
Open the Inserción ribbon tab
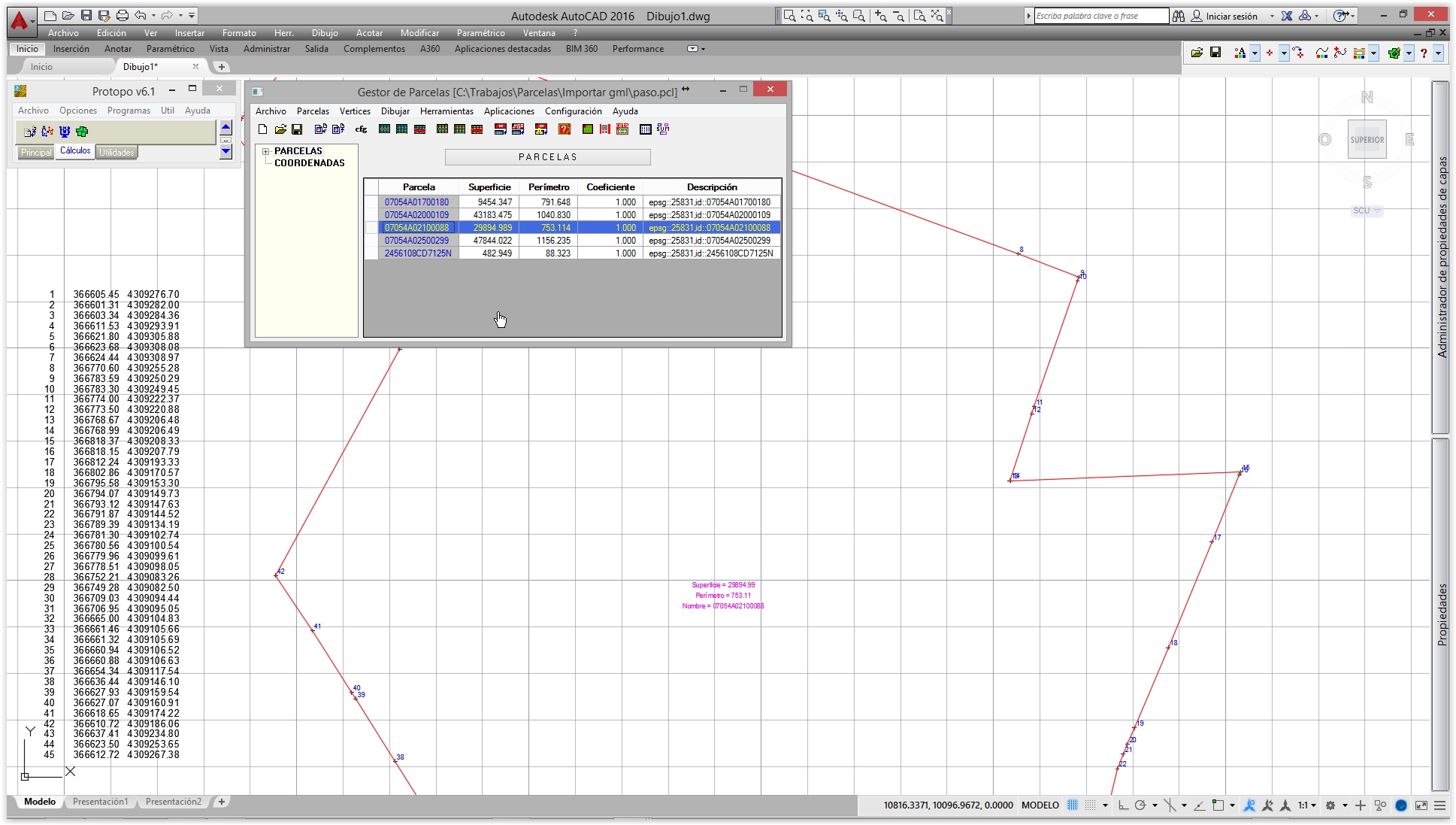pos(71,49)
